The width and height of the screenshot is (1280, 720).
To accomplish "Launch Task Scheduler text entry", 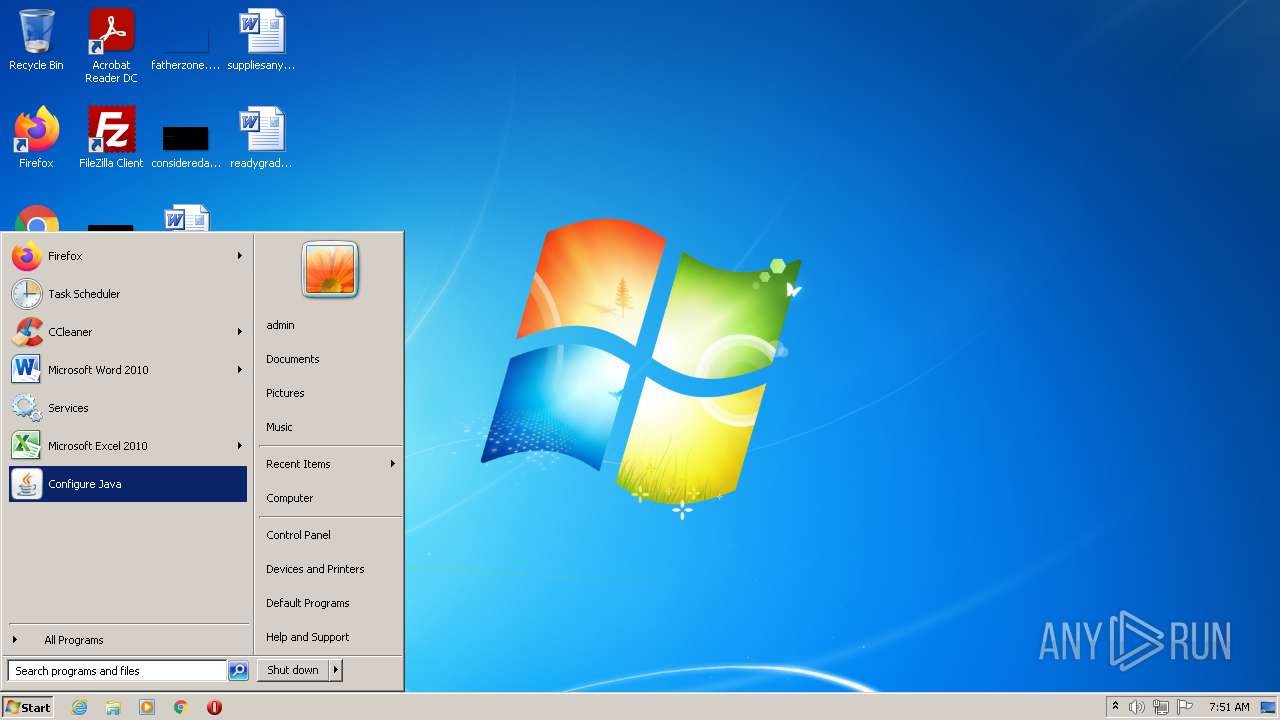I will click(x=84, y=294).
